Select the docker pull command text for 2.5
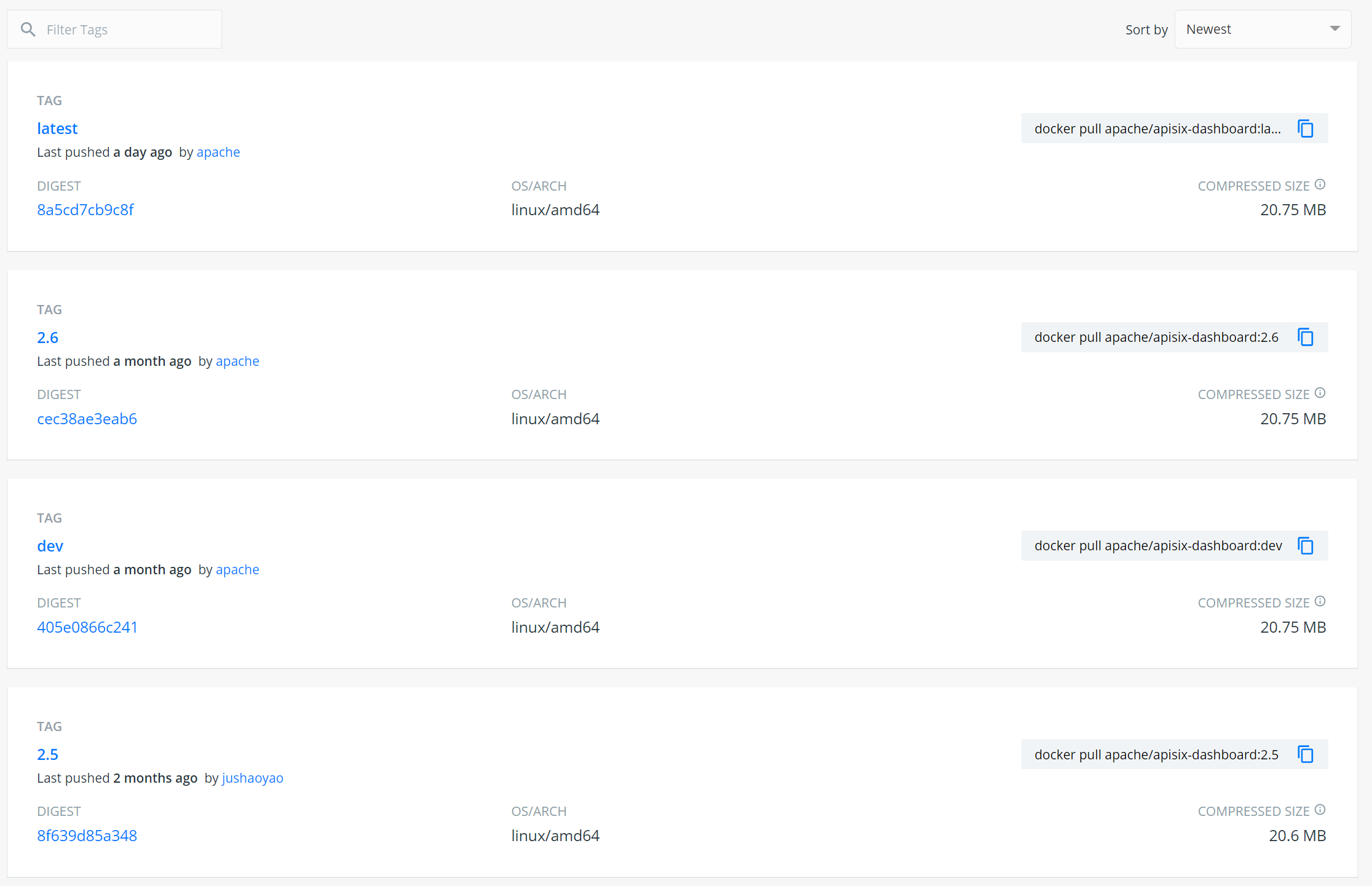Image resolution: width=1372 pixels, height=886 pixels. [1156, 754]
